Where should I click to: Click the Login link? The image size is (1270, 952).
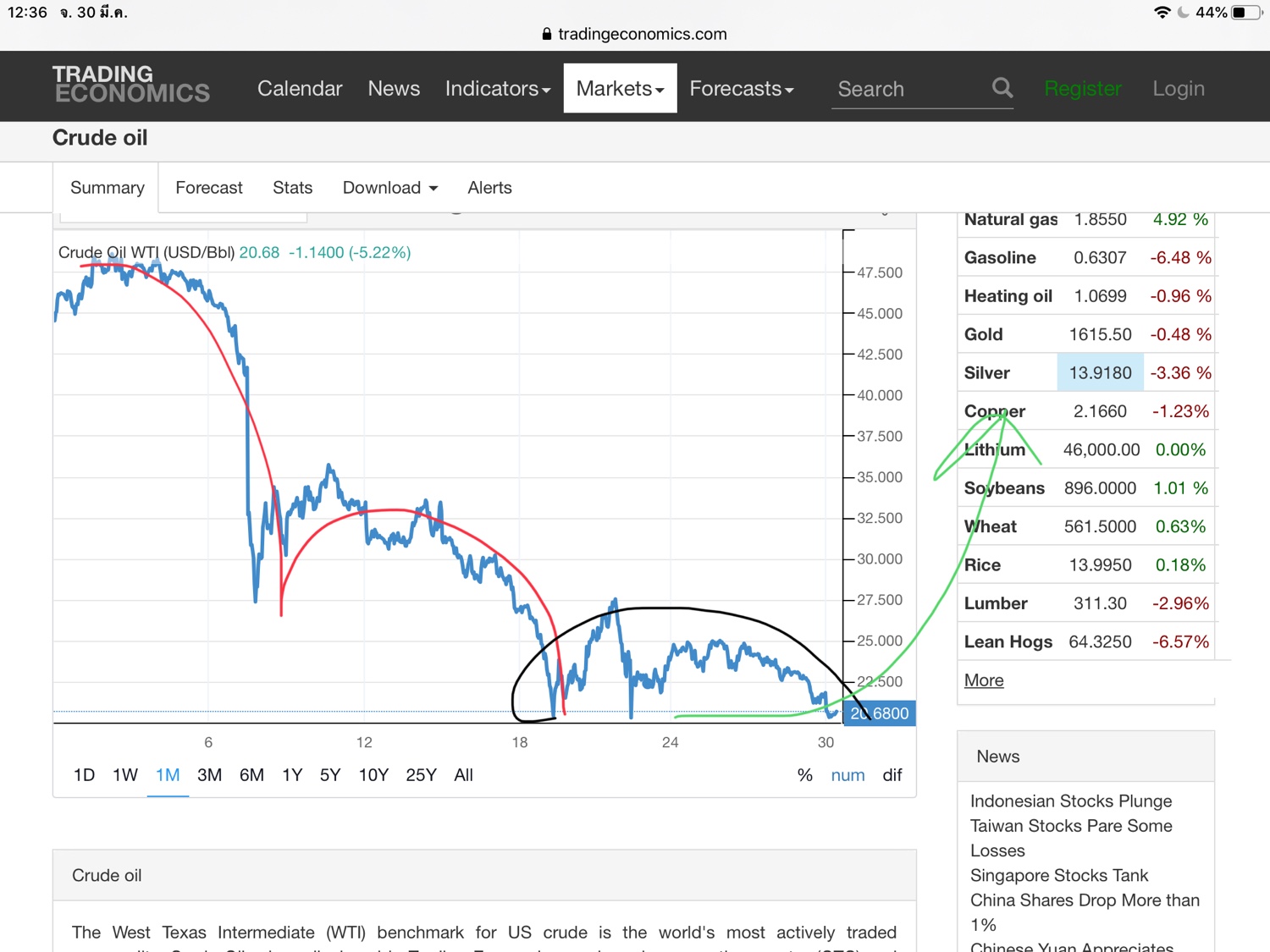coord(1179,88)
